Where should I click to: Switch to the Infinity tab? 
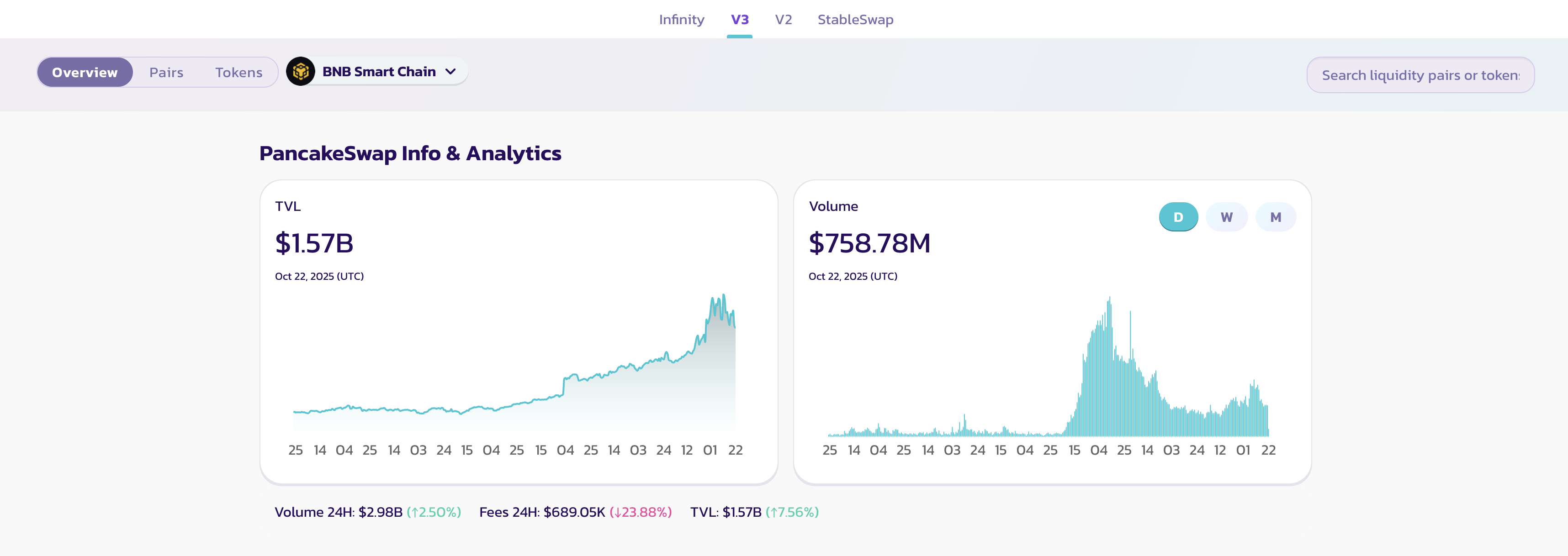681,20
